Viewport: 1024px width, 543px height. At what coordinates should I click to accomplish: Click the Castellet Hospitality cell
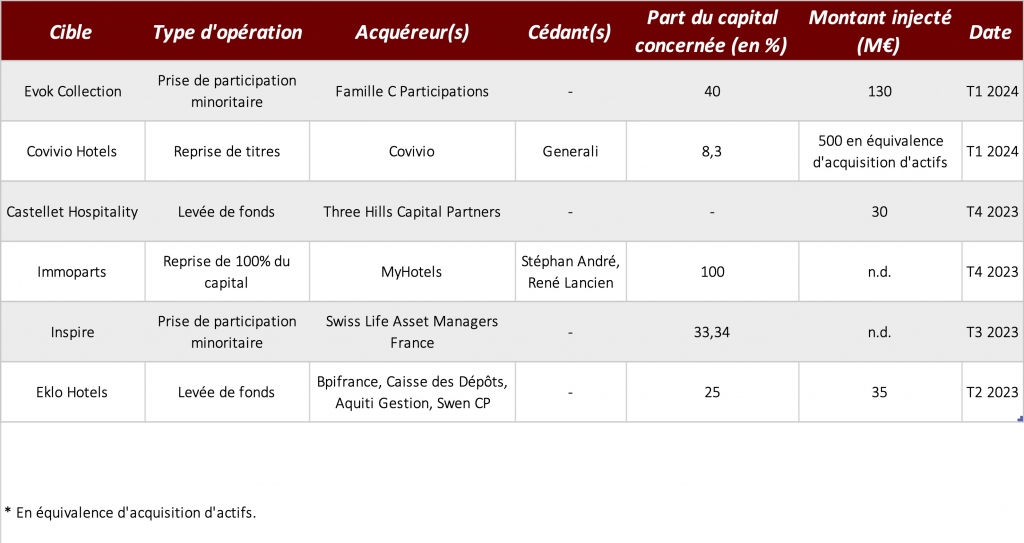72,211
